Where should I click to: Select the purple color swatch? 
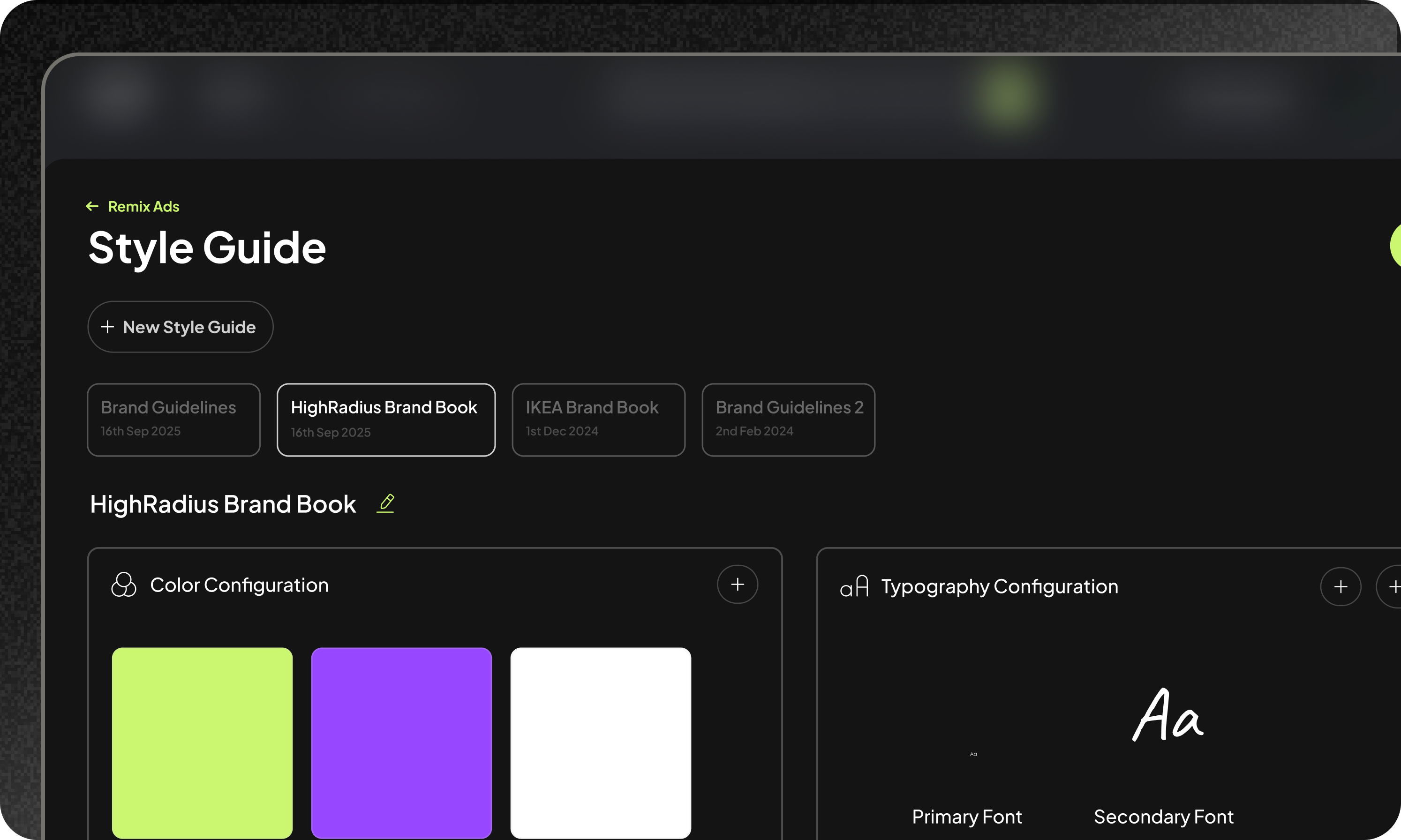402,742
